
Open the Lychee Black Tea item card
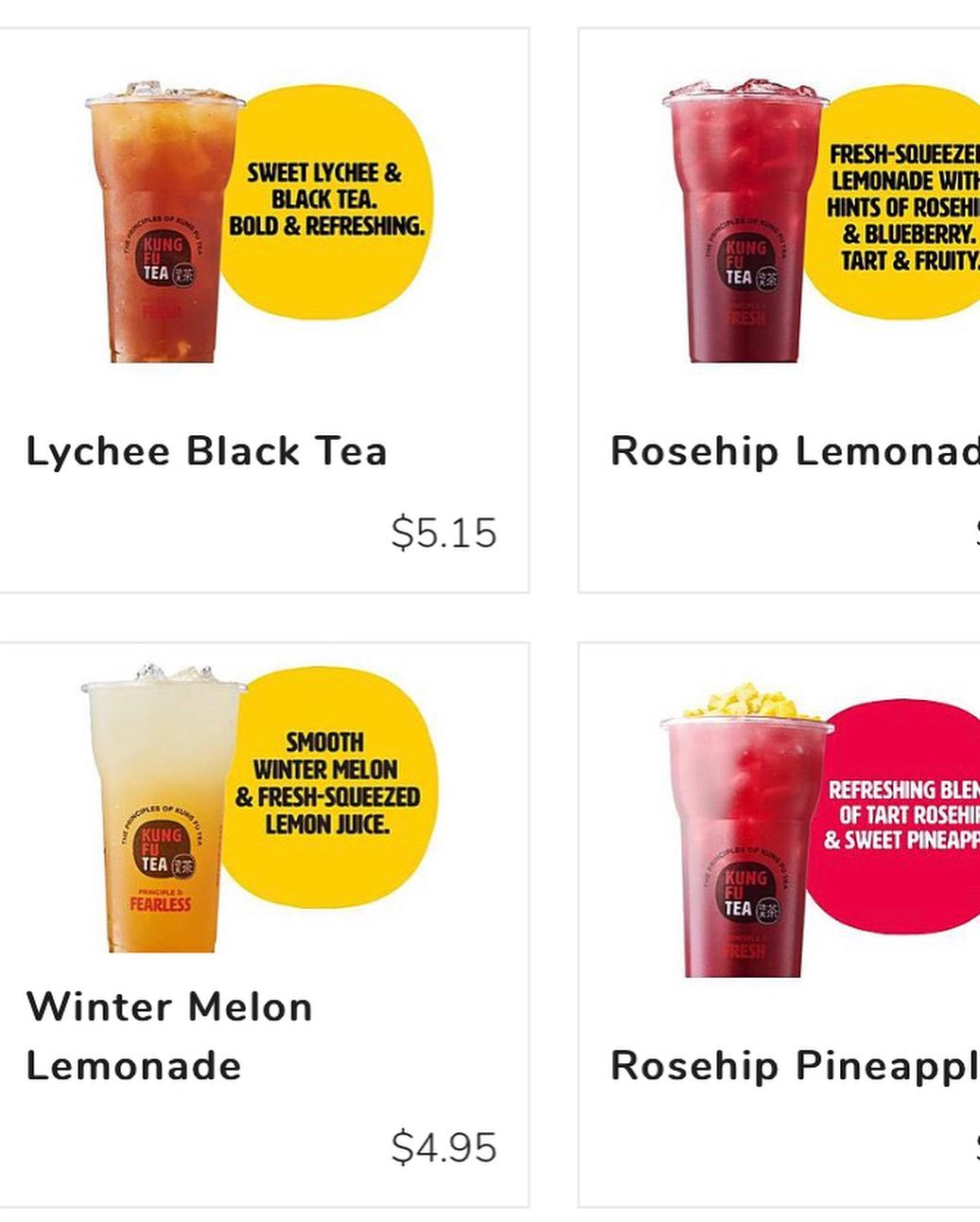(262, 310)
